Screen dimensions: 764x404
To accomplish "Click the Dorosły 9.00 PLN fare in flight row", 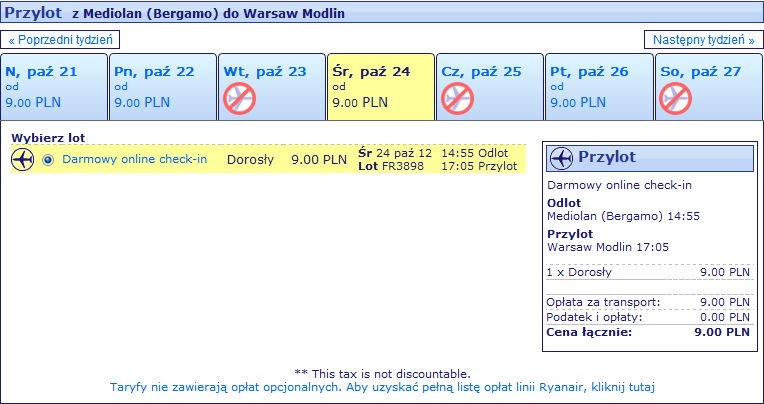I will 287,160.
